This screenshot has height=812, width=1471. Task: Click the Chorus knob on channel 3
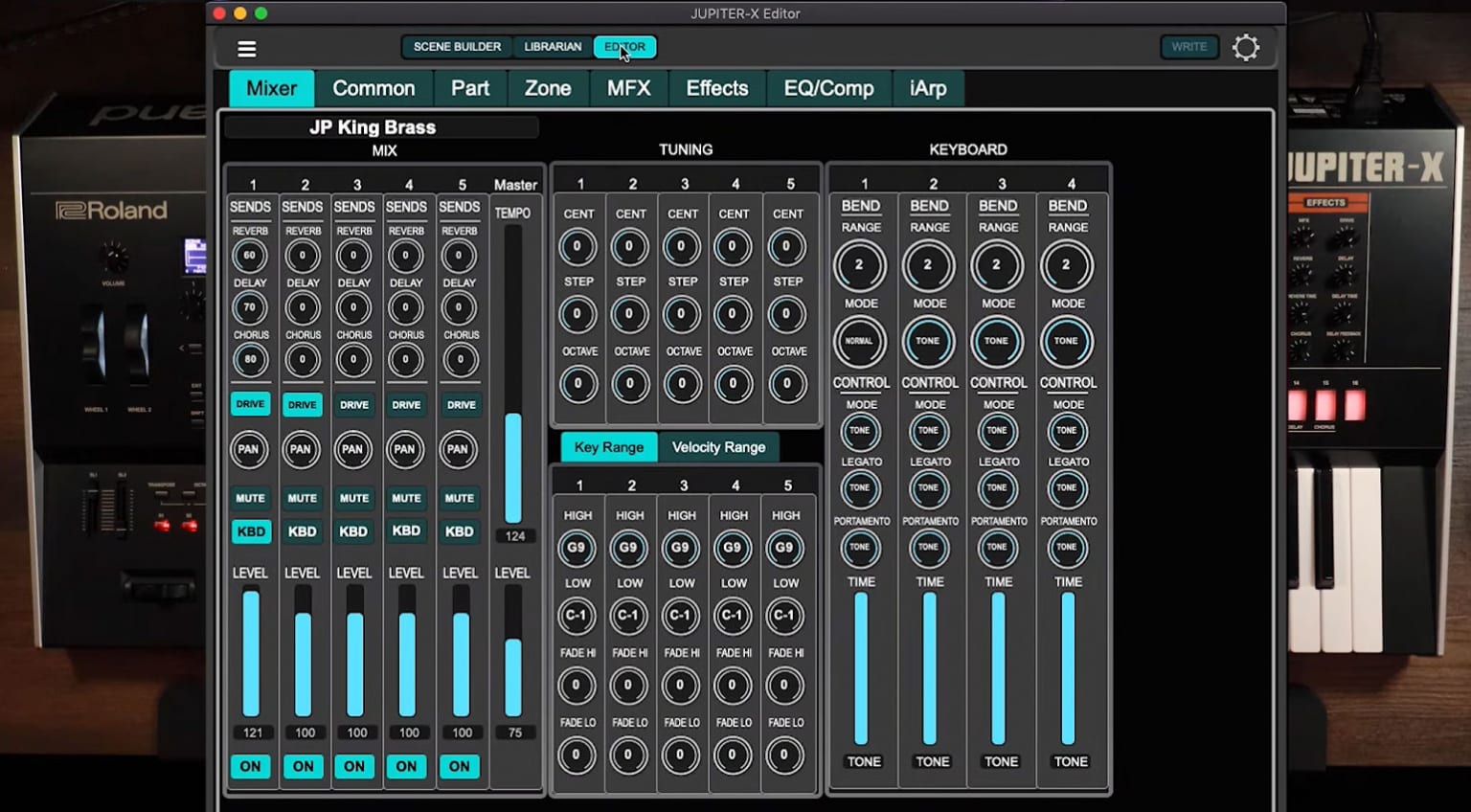(x=354, y=359)
